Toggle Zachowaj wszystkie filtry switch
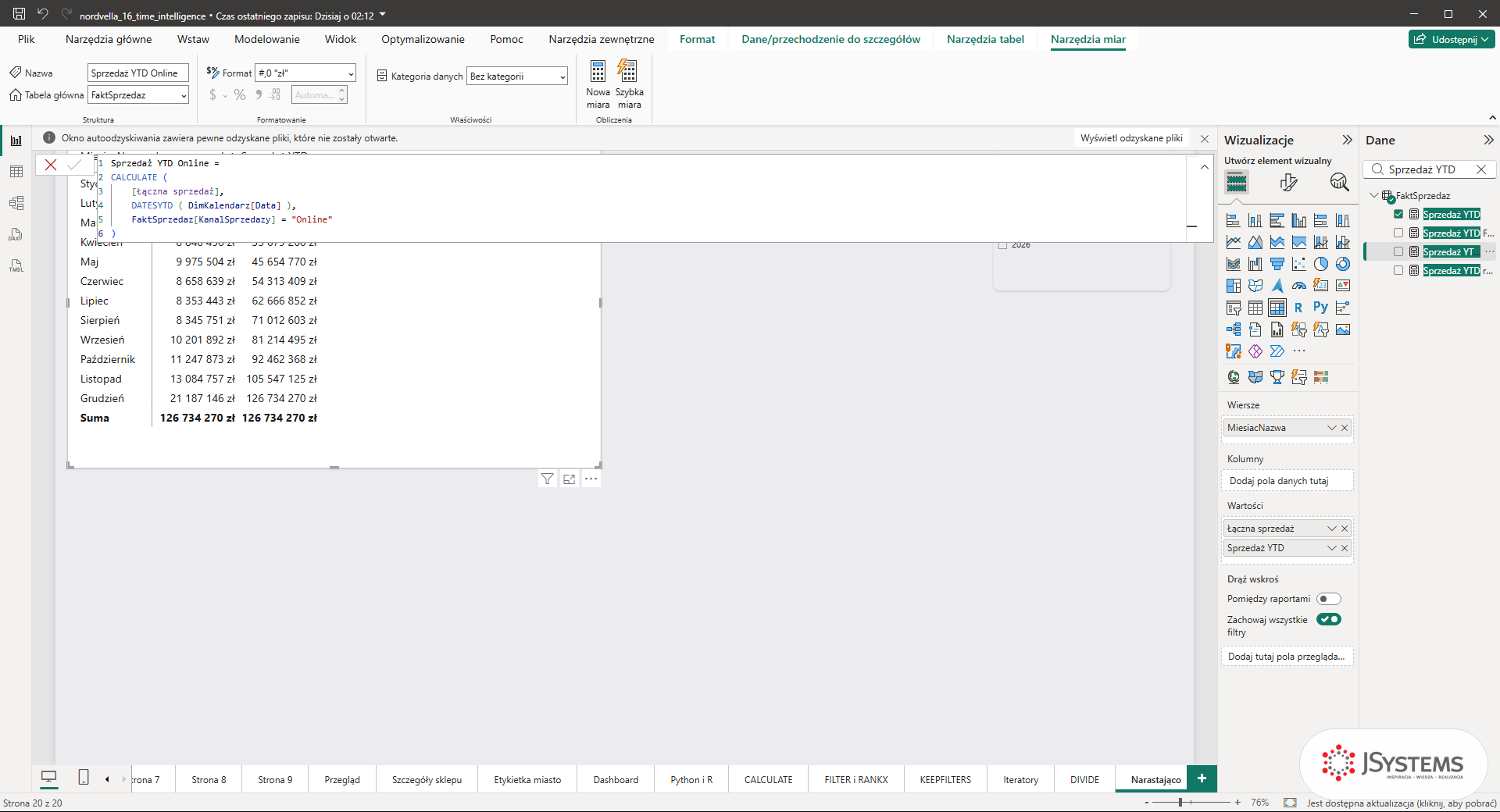 pos(1328,619)
